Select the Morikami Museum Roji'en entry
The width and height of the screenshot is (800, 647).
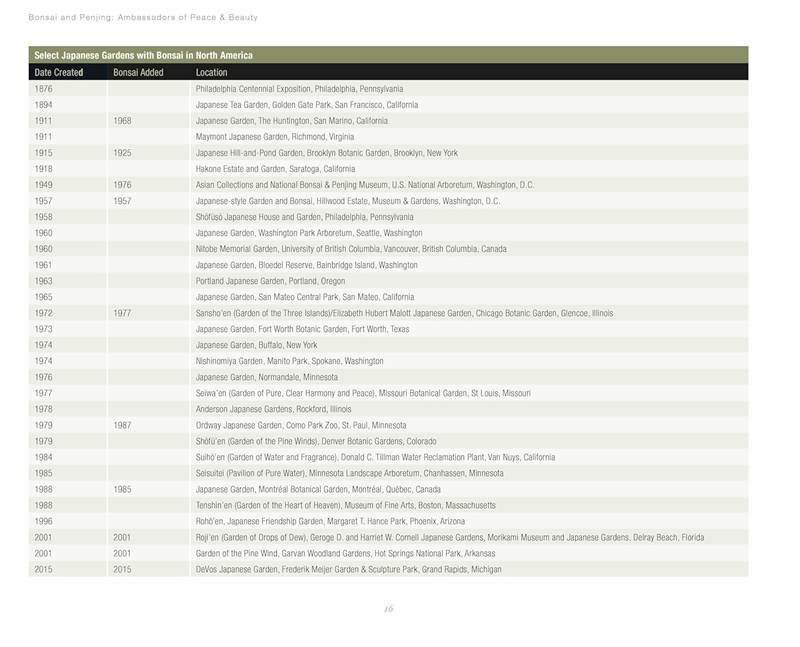[x=449, y=537]
